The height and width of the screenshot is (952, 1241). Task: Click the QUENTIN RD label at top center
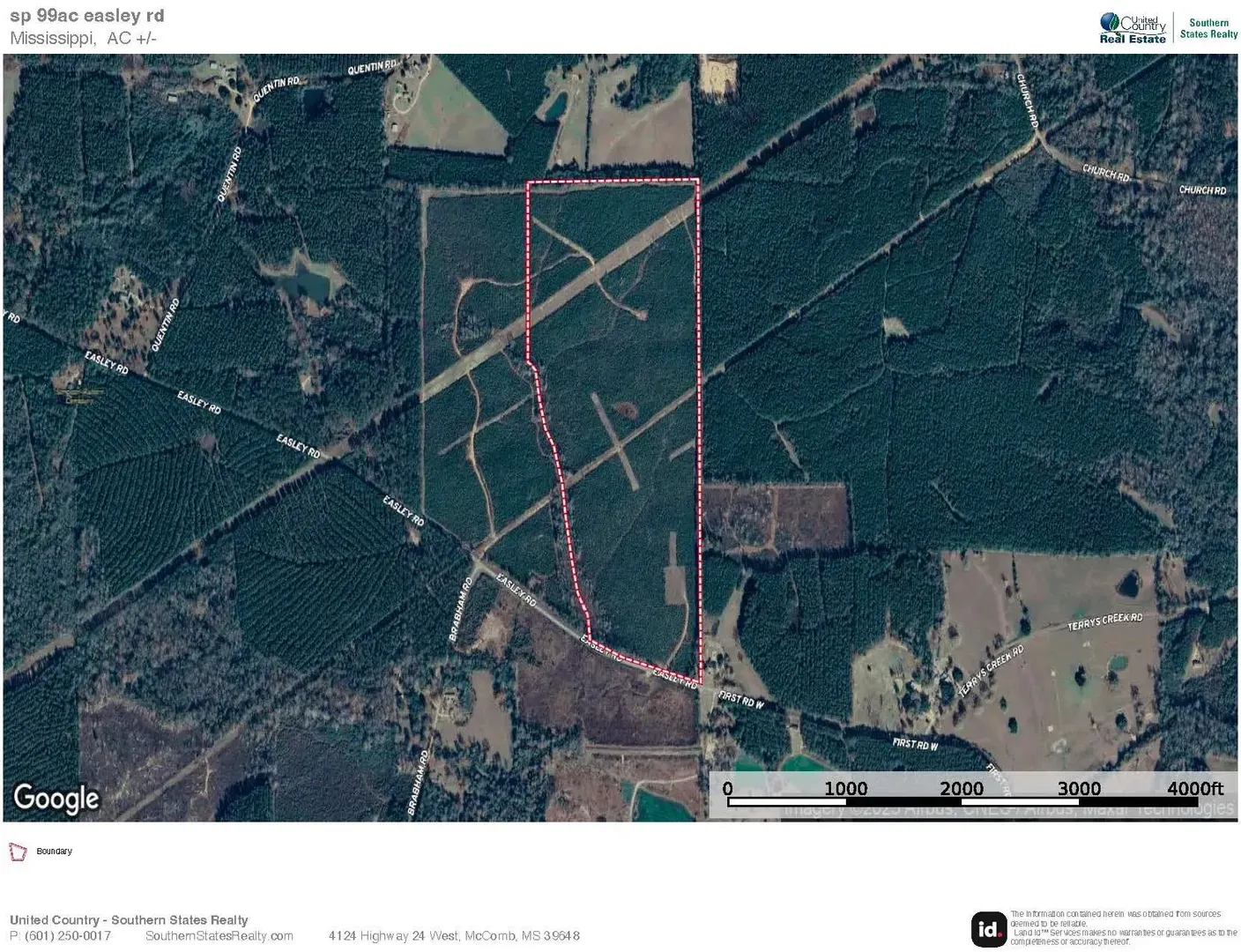[x=372, y=67]
